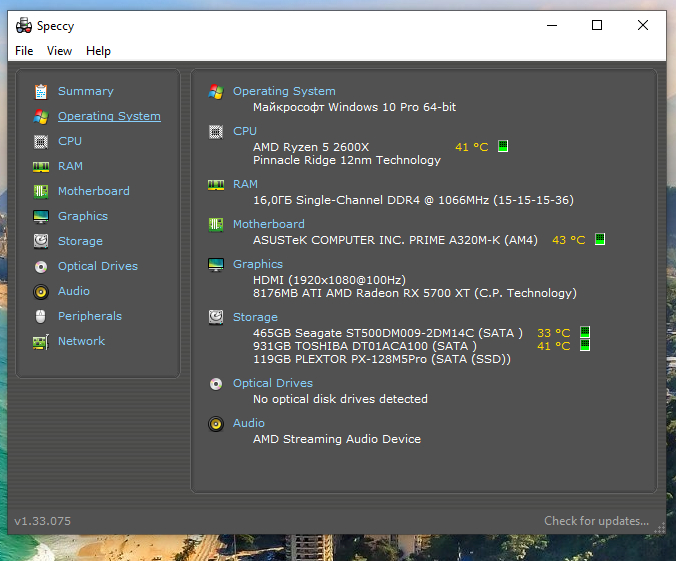Open the Help menu
Screen dimensions: 676x561
coord(98,51)
